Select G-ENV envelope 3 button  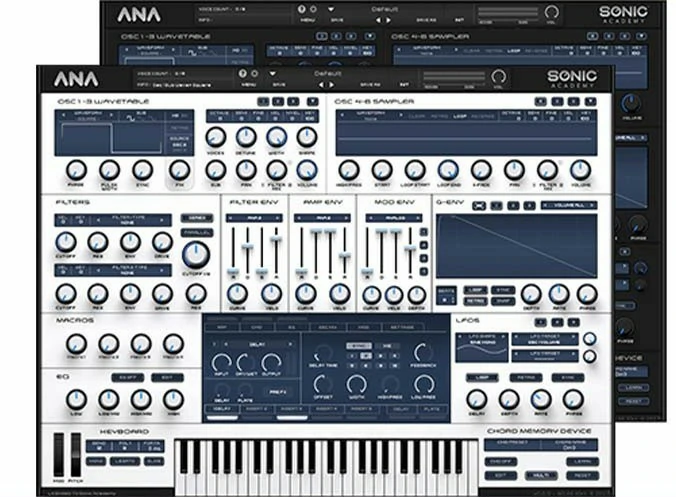point(529,206)
